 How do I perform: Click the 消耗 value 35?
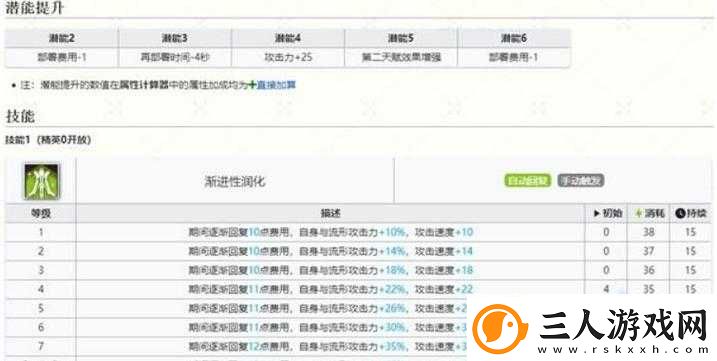[x=648, y=289]
